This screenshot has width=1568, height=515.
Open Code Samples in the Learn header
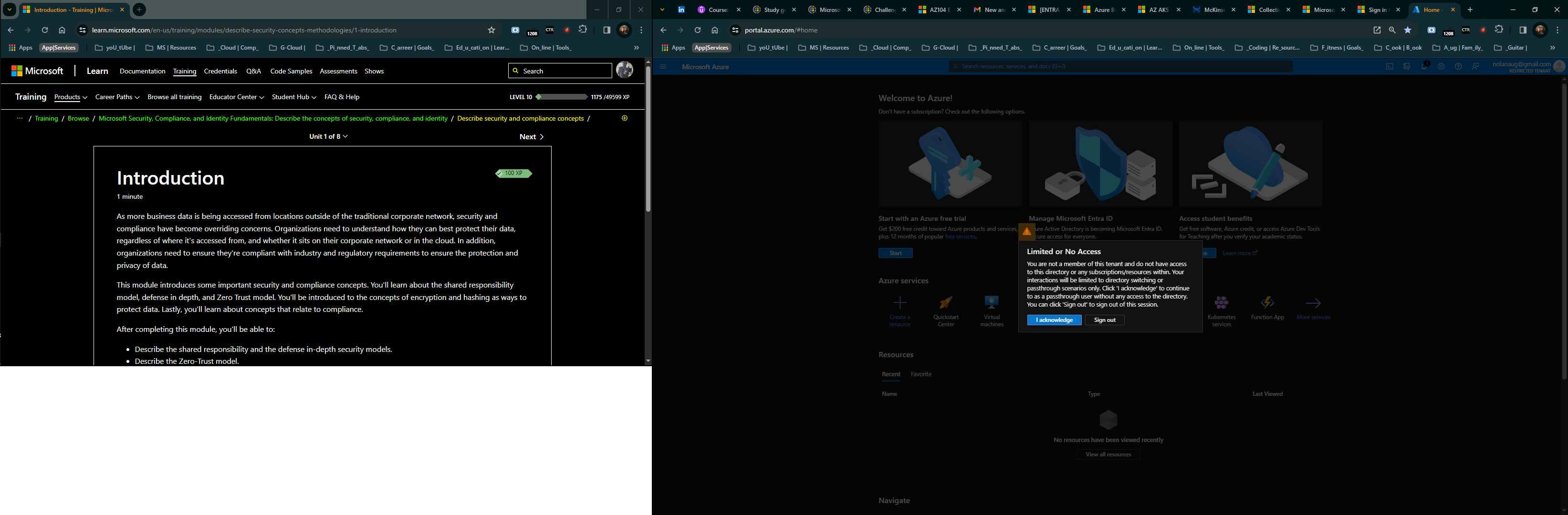291,71
